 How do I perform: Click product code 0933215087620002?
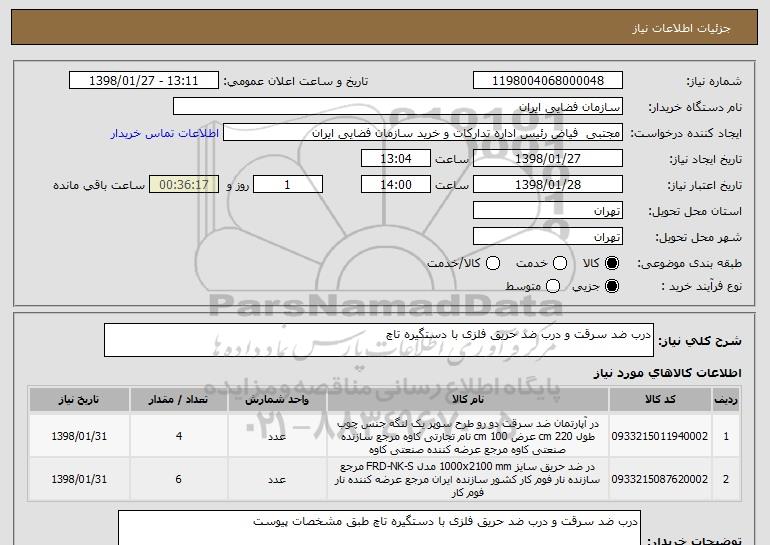coord(660,479)
